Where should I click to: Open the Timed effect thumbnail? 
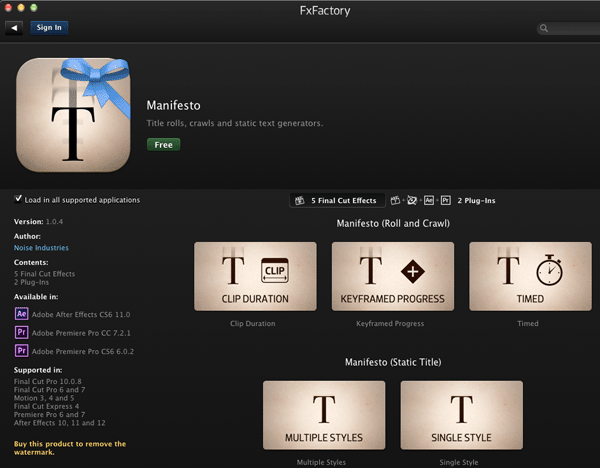pos(530,276)
